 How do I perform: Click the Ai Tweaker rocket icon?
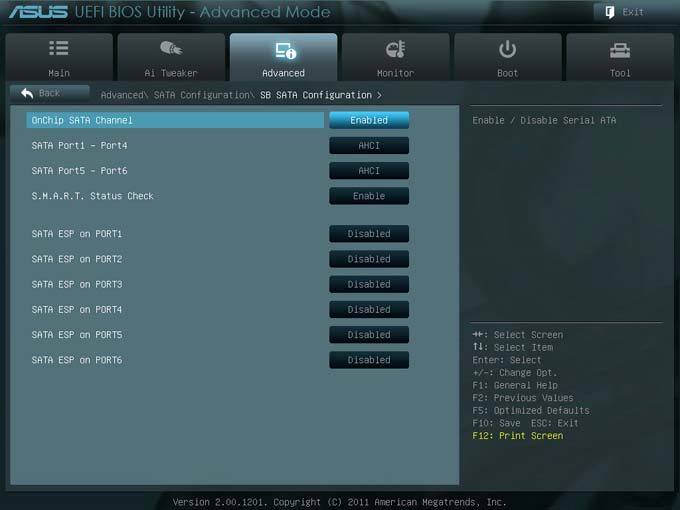(171, 48)
